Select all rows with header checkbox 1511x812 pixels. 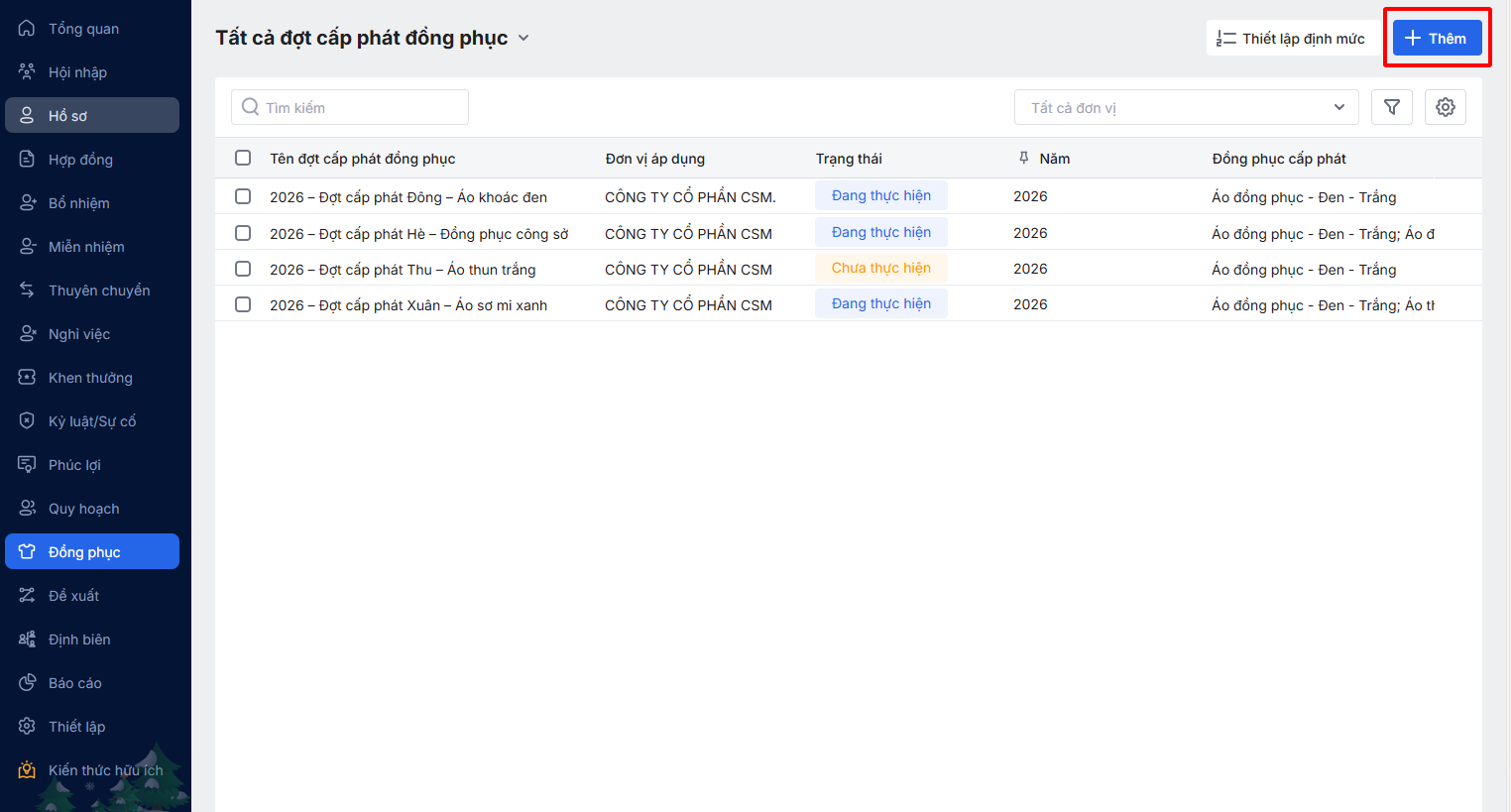coord(243,158)
